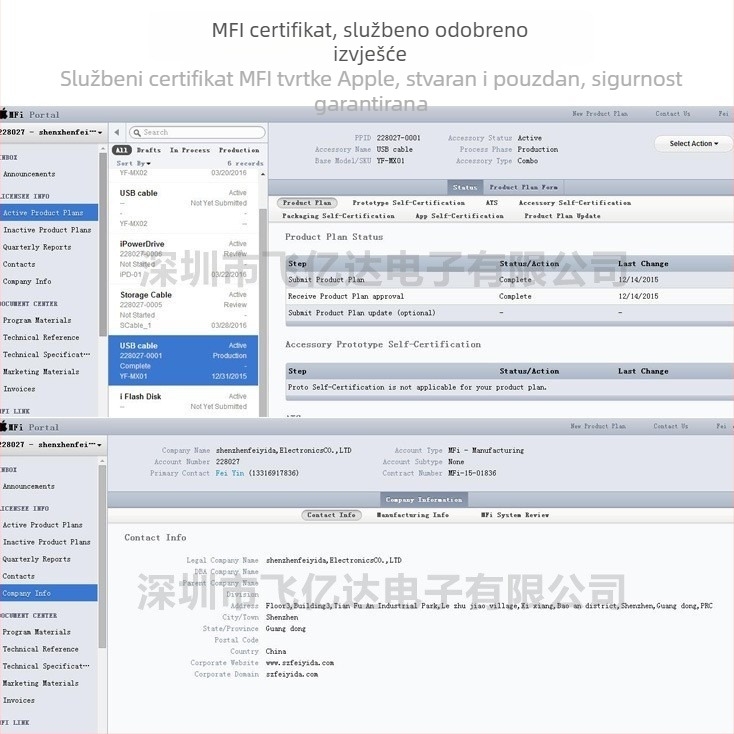734x734 pixels.
Task: Click the Apple logo in top MFi Portal header
Action: pos(4,113)
